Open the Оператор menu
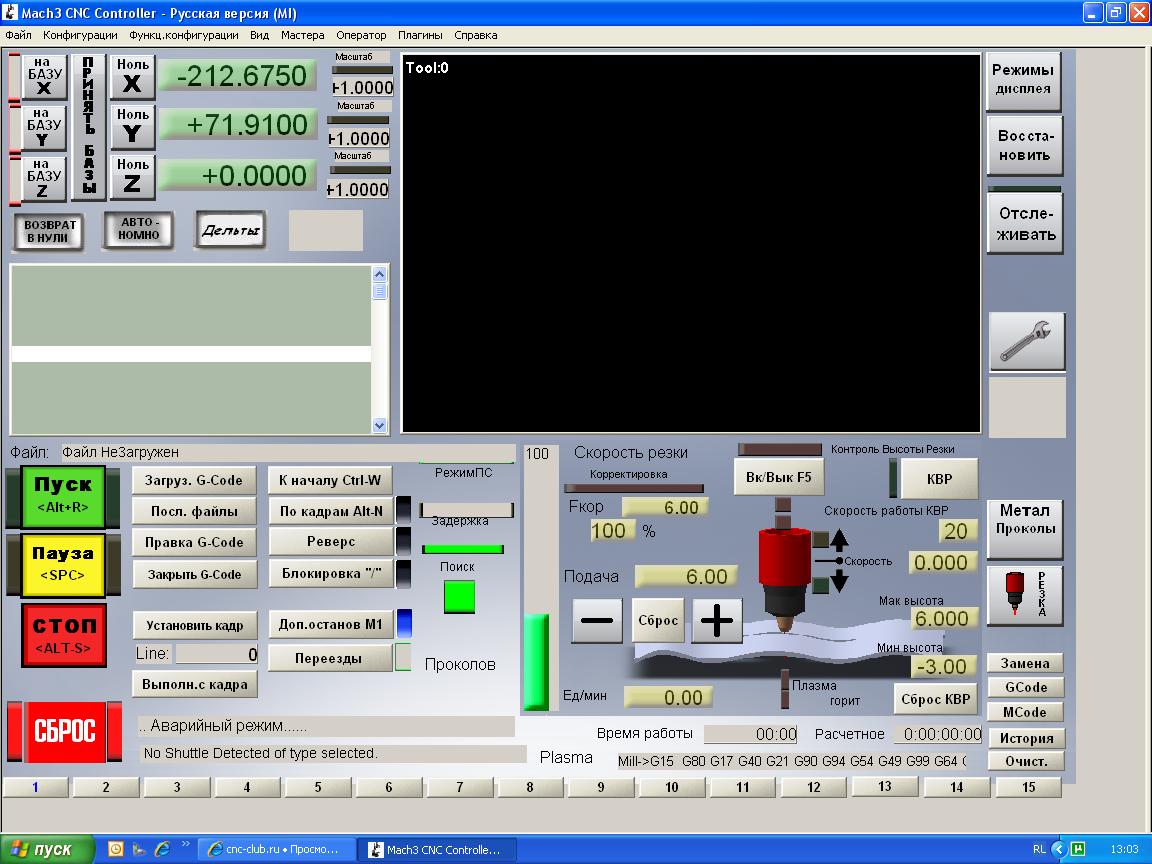This screenshot has height=864, width=1152. click(x=361, y=35)
